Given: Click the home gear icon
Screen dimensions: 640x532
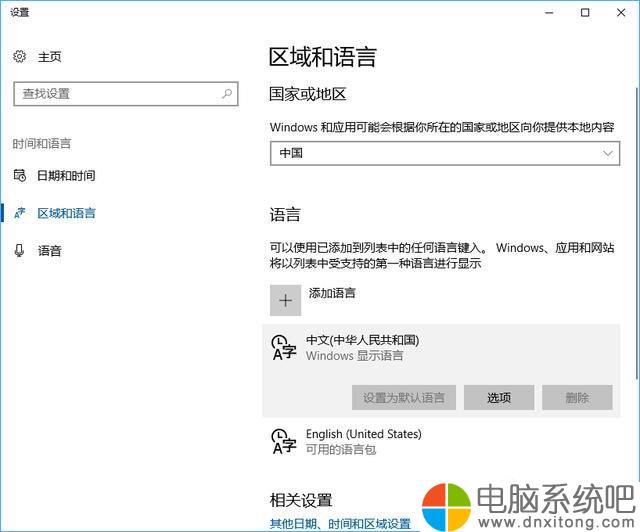Looking at the screenshot, I should click(x=20, y=56).
